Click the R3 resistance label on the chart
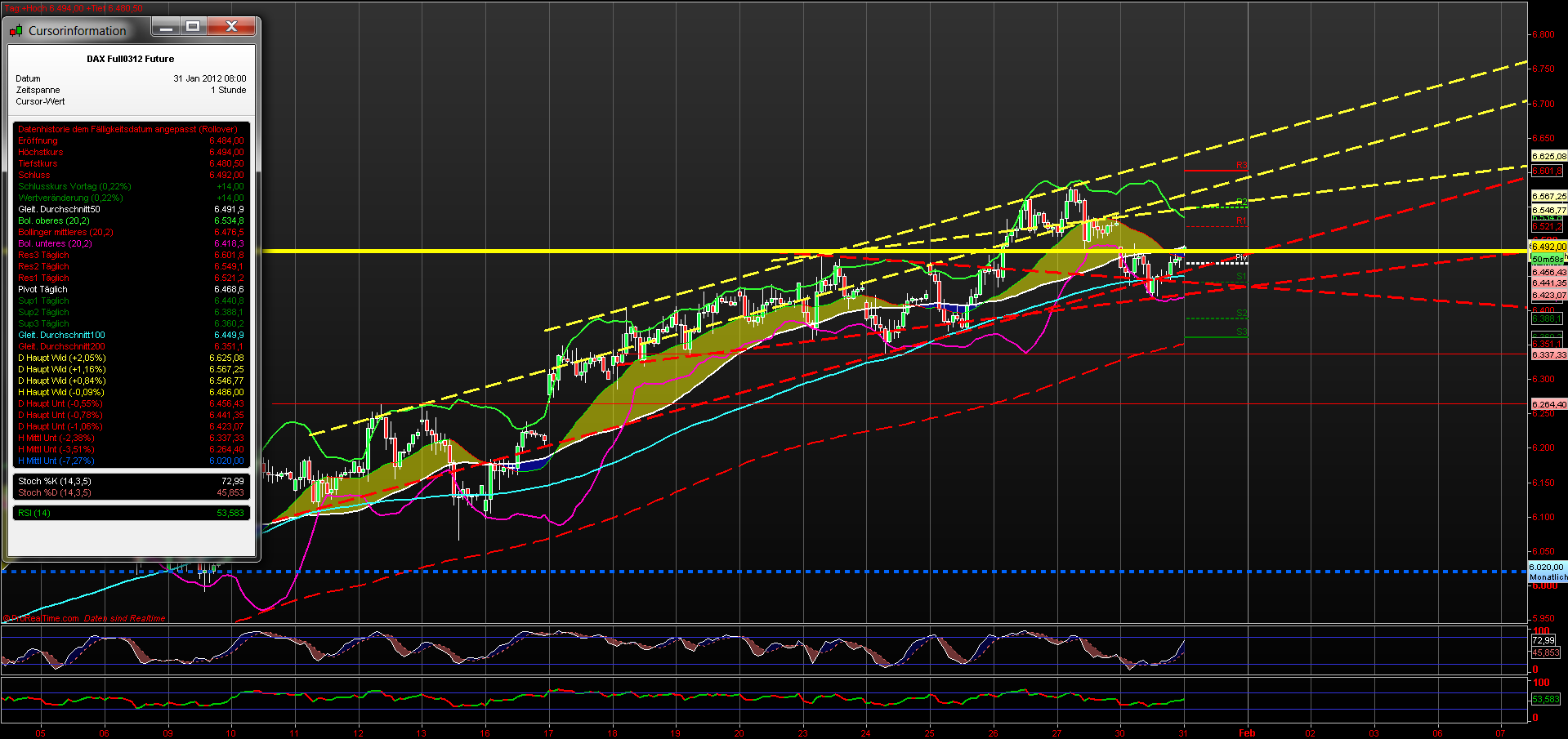Screen dimensions: 1568x739 click(x=1241, y=166)
